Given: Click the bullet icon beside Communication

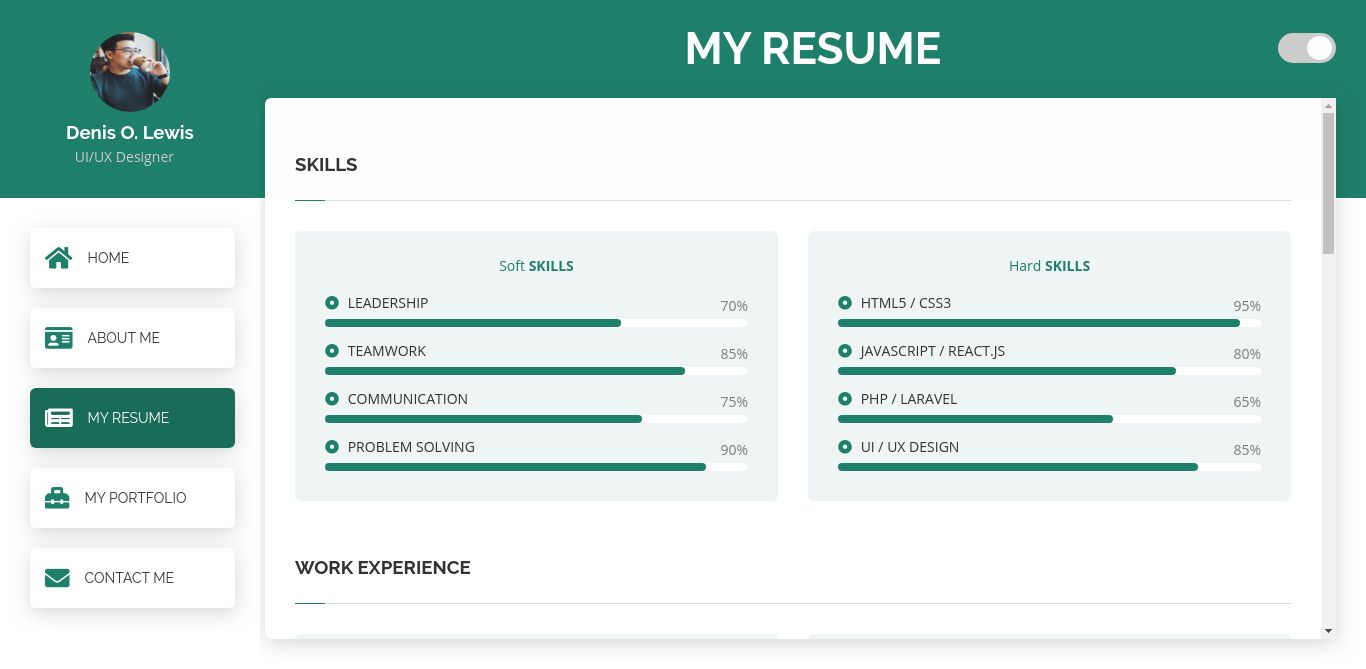Looking at the screenshot, I should pyautogui.click(x=332, y=399).
